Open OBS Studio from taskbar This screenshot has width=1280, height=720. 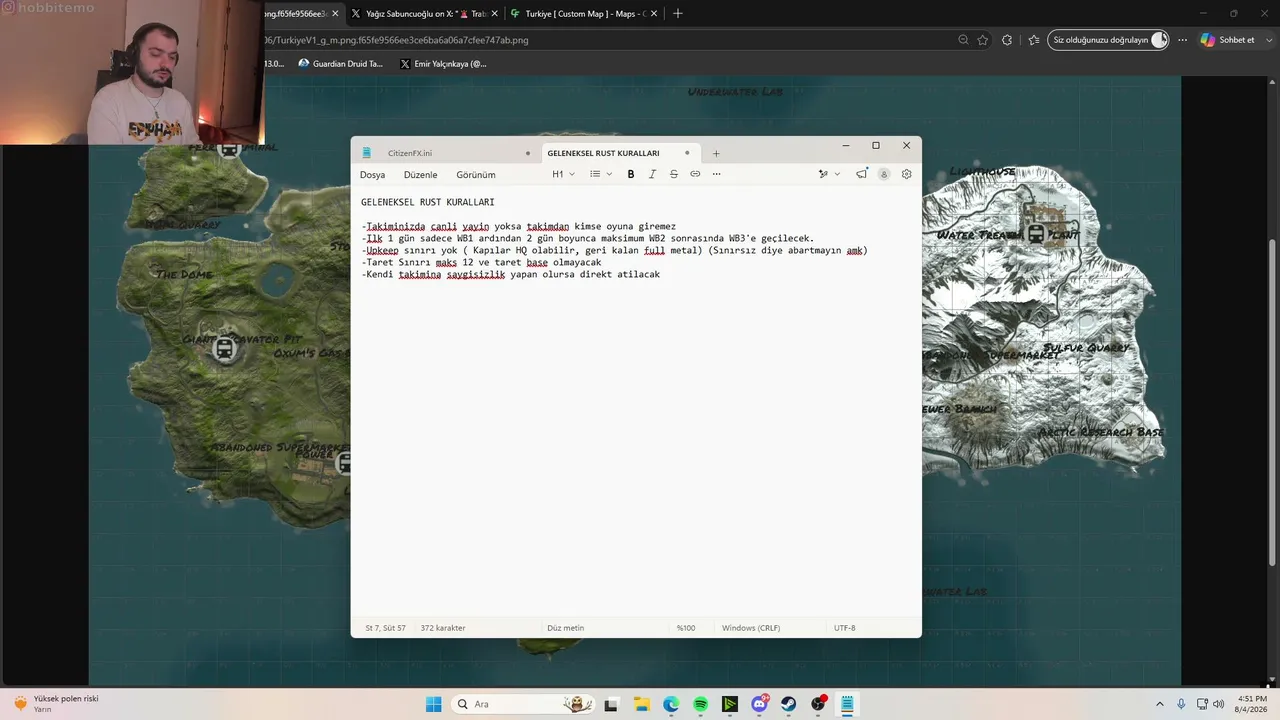(818, 704)
